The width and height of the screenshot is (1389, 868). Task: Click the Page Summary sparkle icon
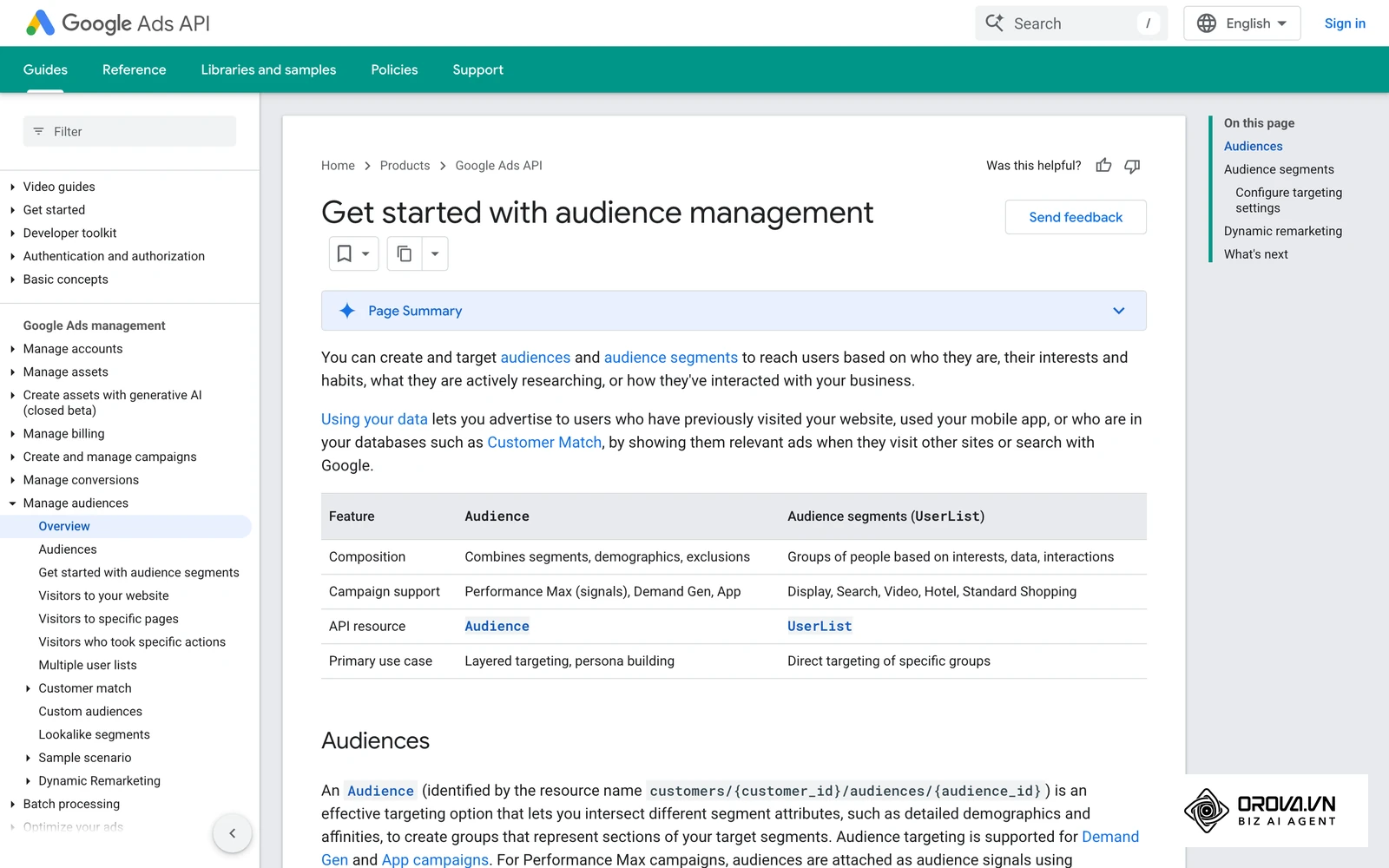coord(347,311)
